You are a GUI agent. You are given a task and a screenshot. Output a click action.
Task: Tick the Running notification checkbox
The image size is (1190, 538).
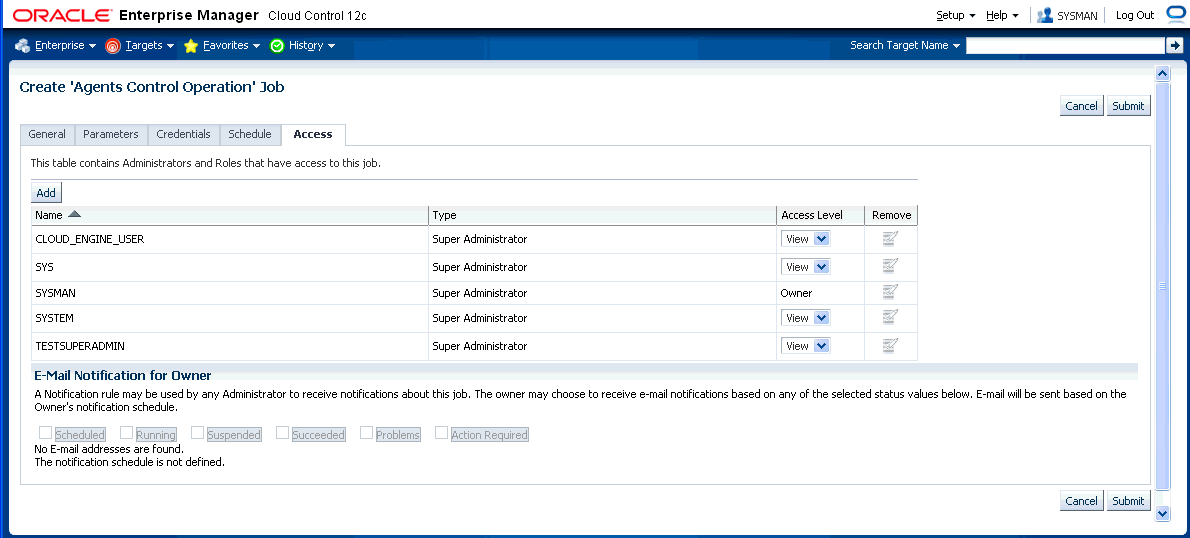[x=127, y=433]
